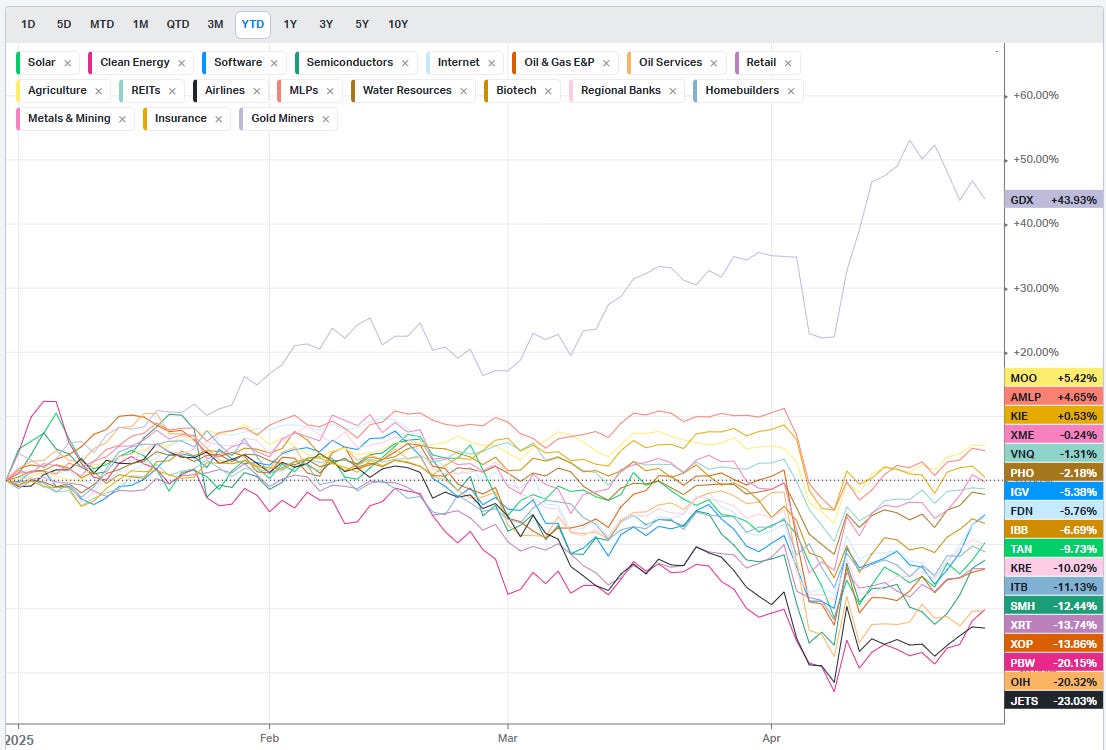This screenshot has width=1106, height=750.
Task: Remove the Water Resources chip via its x
Action: pos(463,91)
